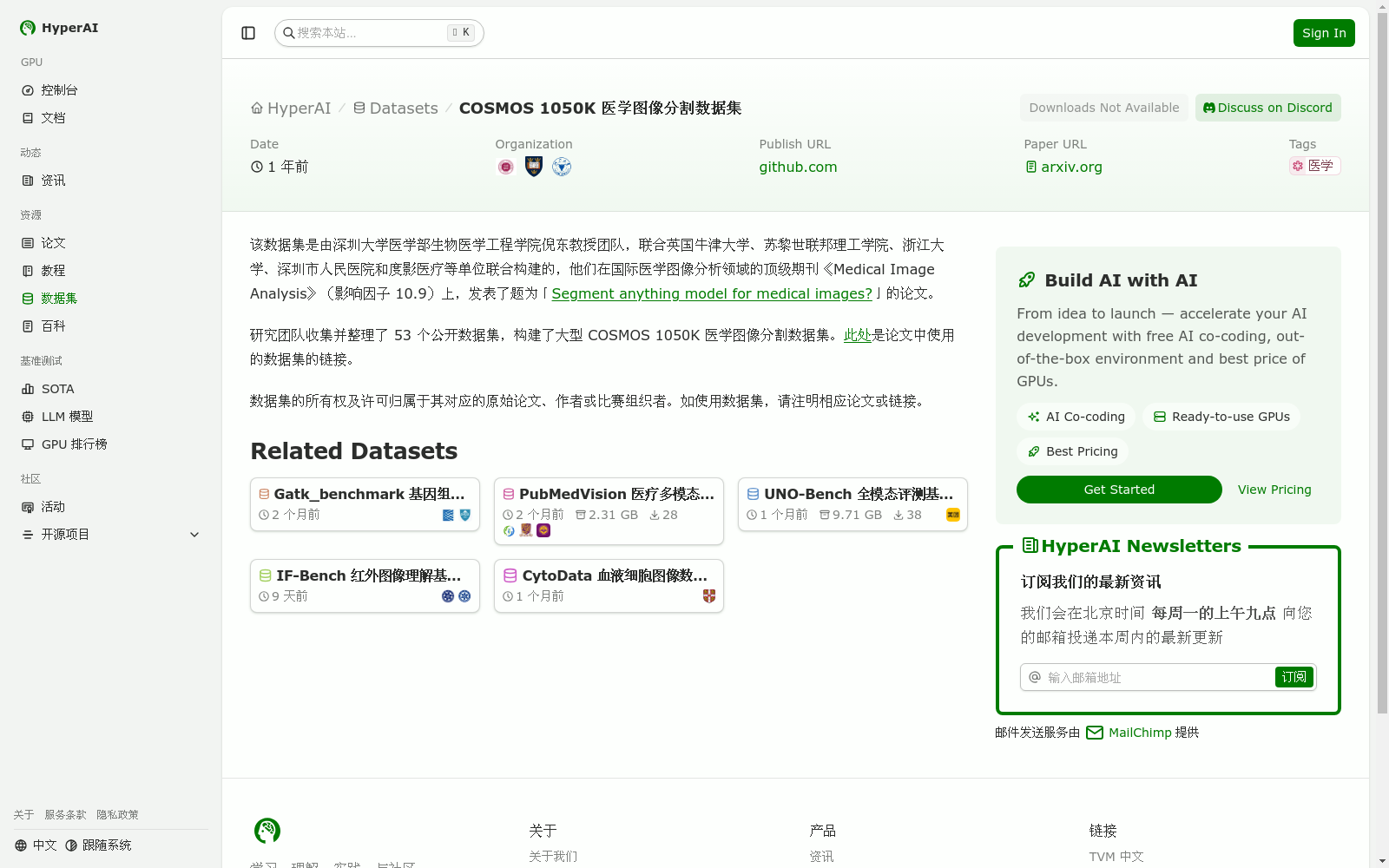Screen dimensions: 1389x868
Task: Open 文档 in the sidebar
Action: click(x=111, y=118)
